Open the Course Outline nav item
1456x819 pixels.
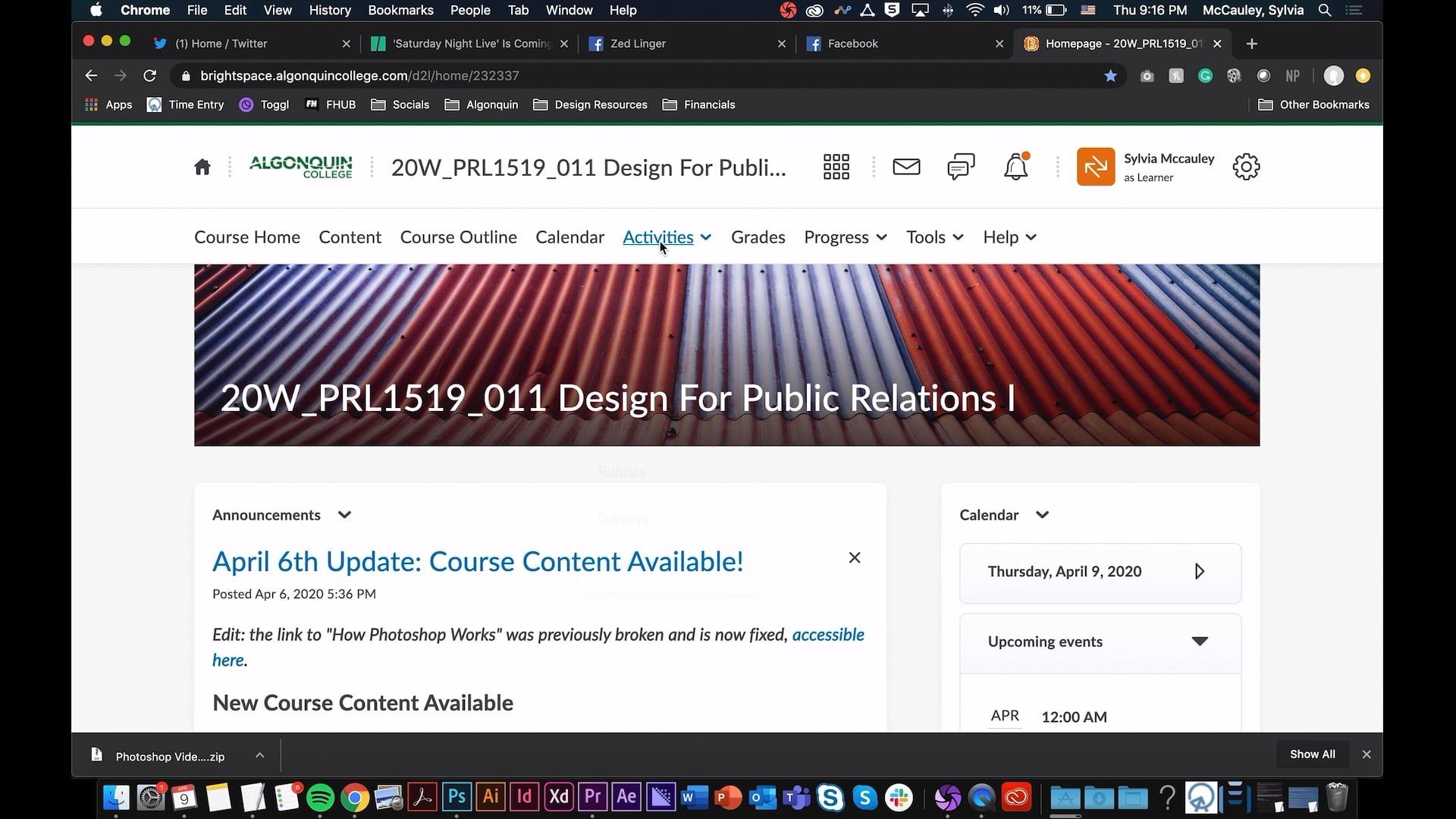click(458, 237)
